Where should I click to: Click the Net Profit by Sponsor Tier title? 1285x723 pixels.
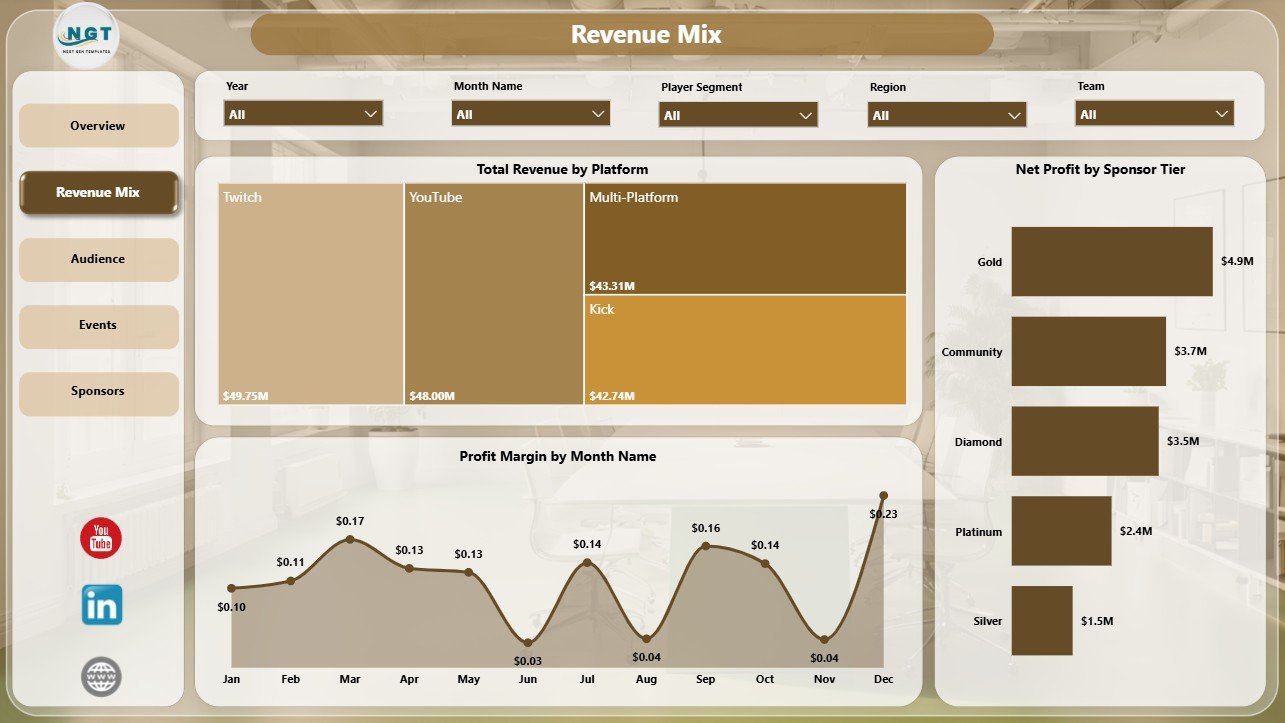click(x=1100, y=170)
